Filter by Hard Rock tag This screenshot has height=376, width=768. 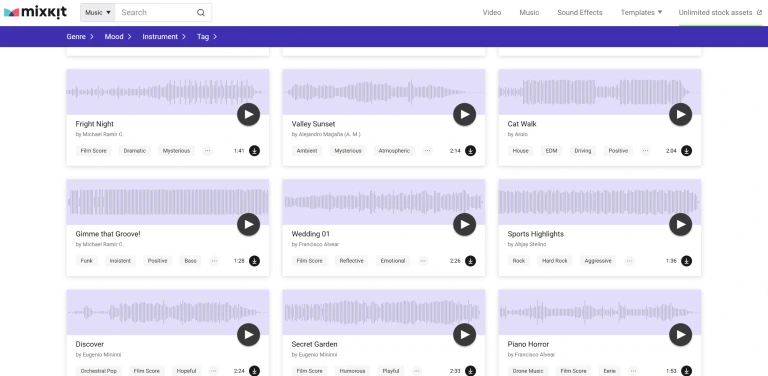pos(554,261)
